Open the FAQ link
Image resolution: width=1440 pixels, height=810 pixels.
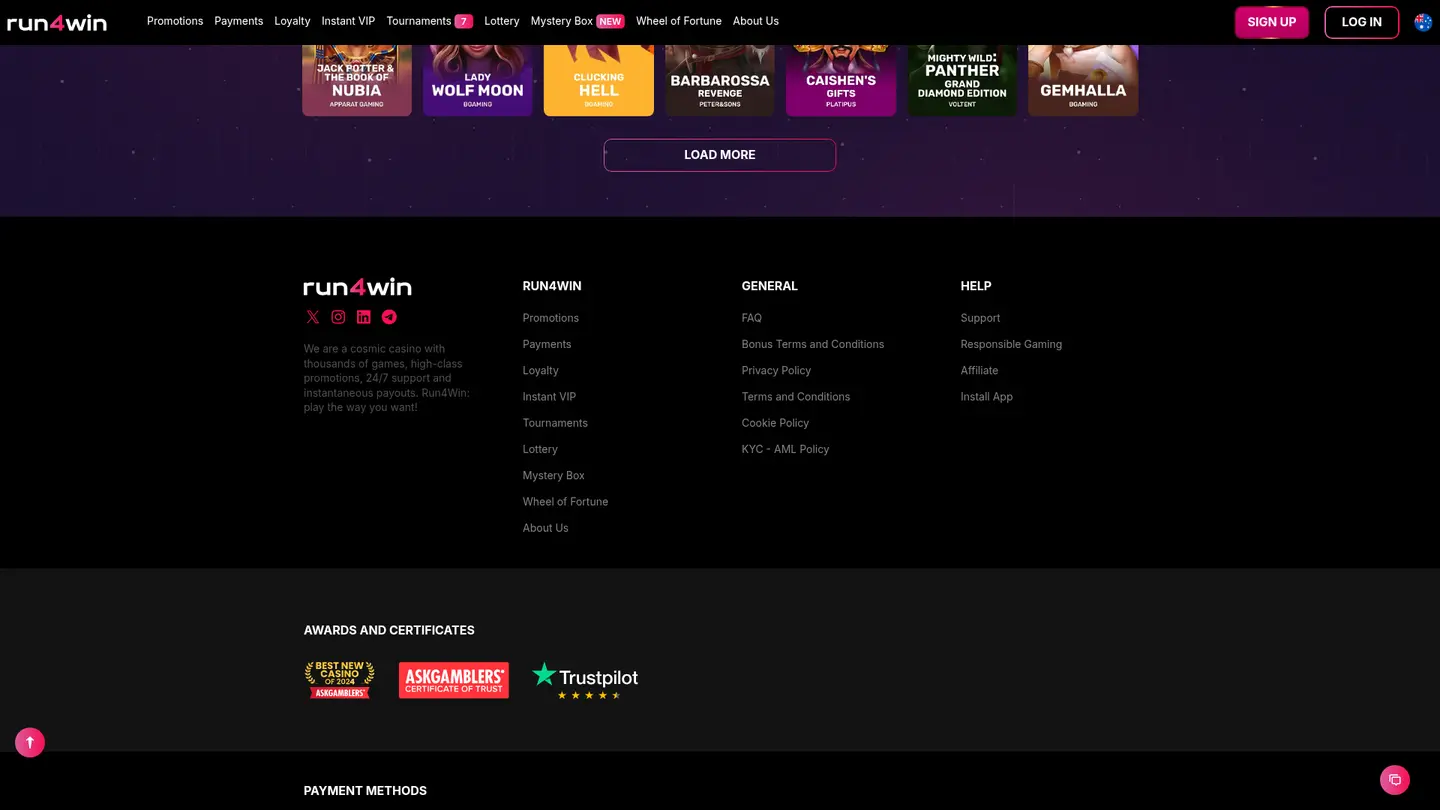coord(752,318)
